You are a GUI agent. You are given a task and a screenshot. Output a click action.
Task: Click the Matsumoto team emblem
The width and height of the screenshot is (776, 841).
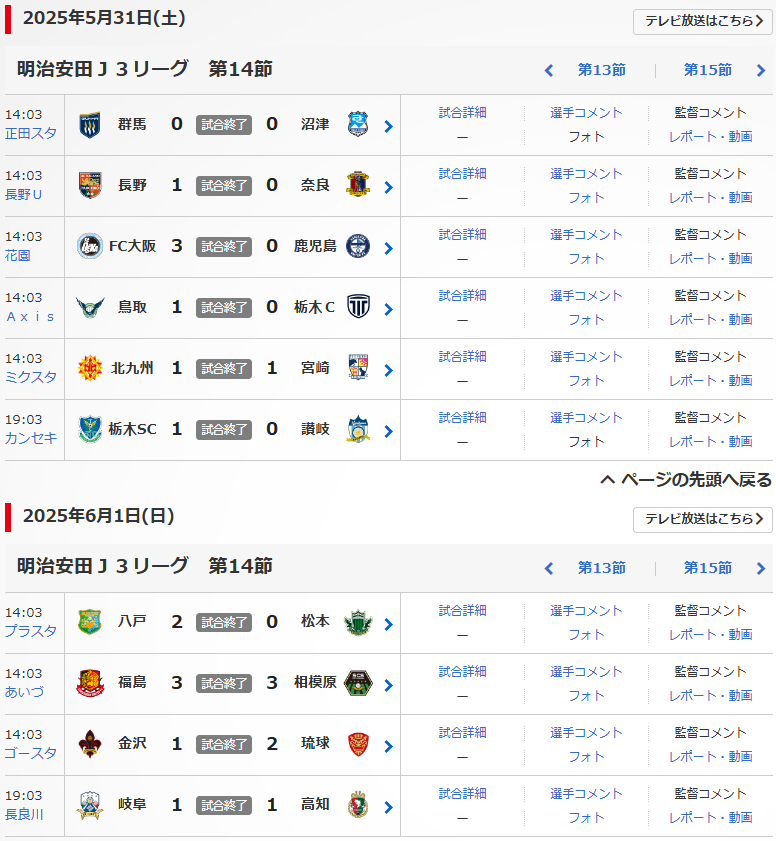pos(358,622)
